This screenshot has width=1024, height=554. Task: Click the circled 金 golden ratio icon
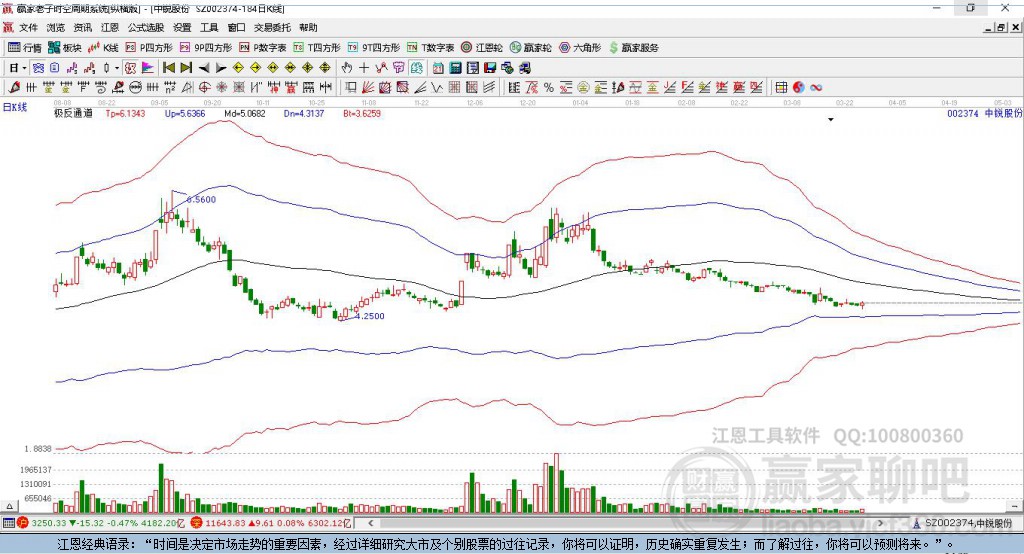[x=583, y=87]
